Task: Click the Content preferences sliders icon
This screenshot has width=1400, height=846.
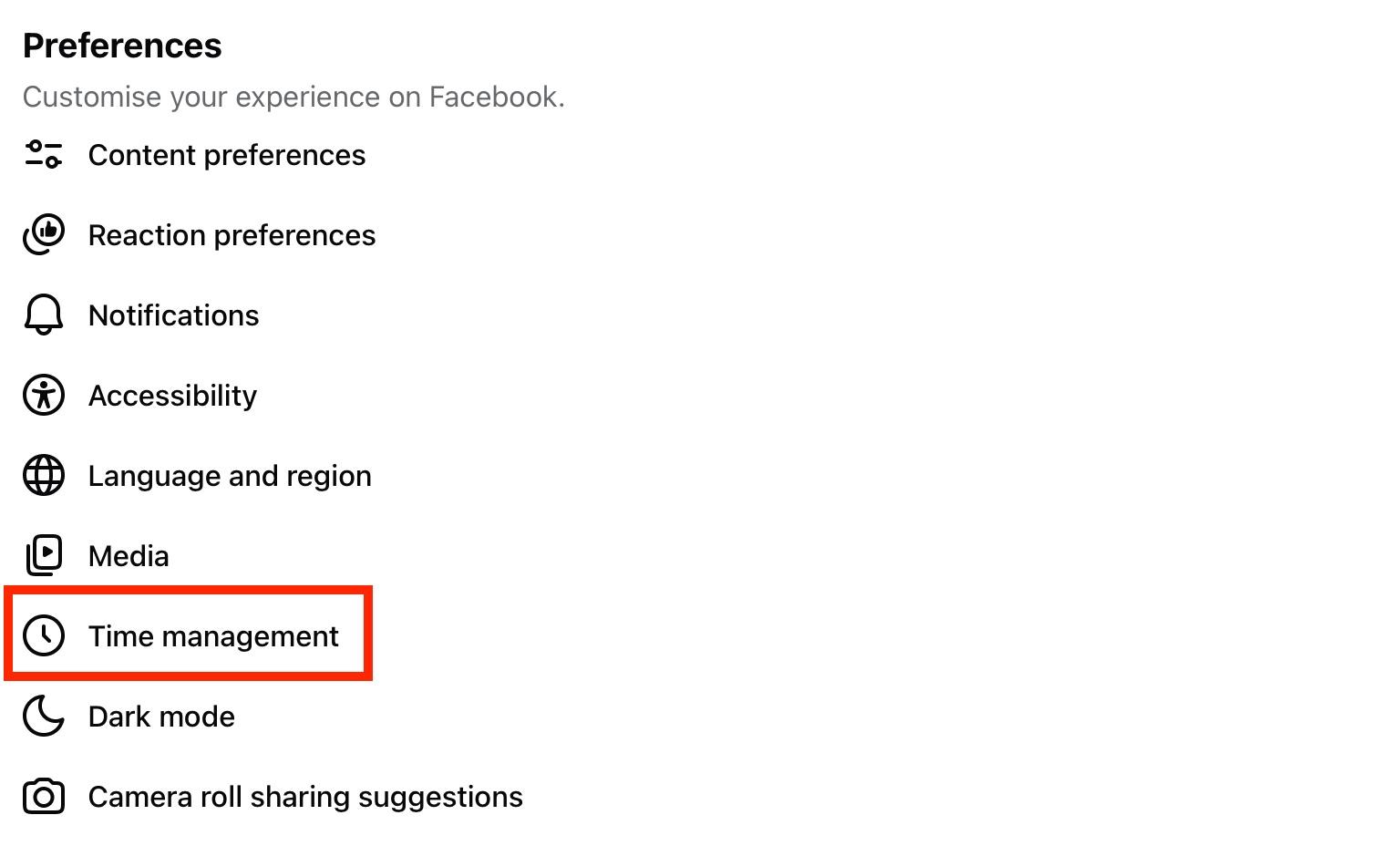Action: click(x=43, y=155)
